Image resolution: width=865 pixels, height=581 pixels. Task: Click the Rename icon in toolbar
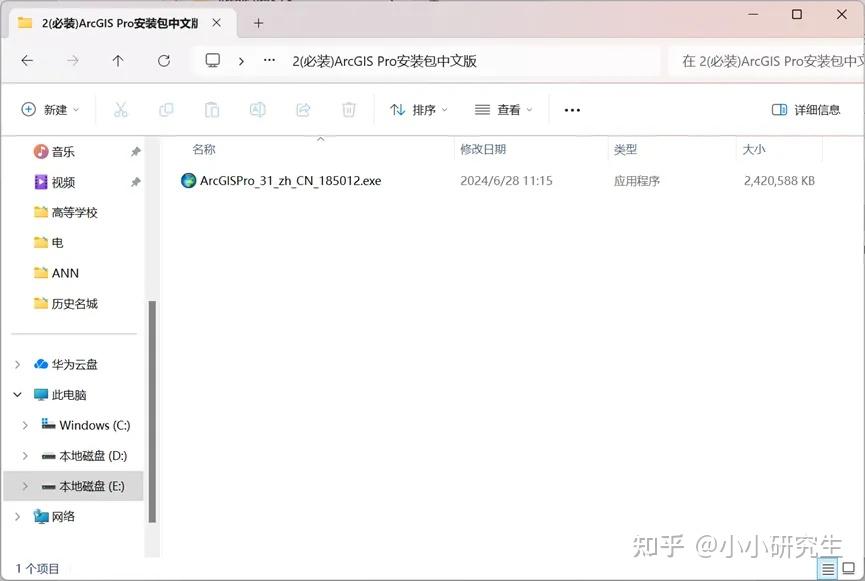tap(258, 110)
